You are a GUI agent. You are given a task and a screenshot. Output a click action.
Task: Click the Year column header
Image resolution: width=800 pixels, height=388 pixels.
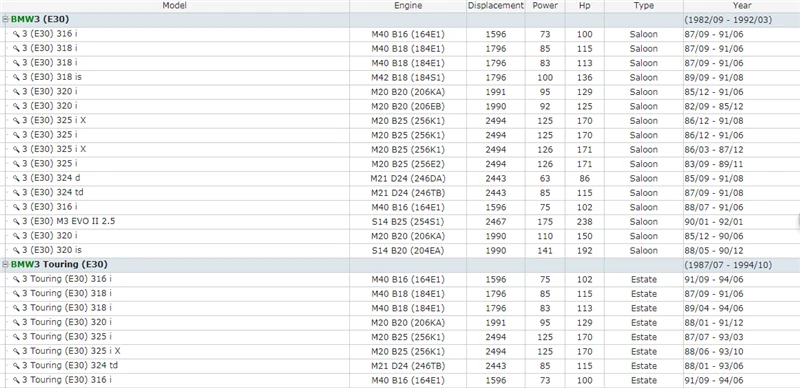tap(742, 6)
